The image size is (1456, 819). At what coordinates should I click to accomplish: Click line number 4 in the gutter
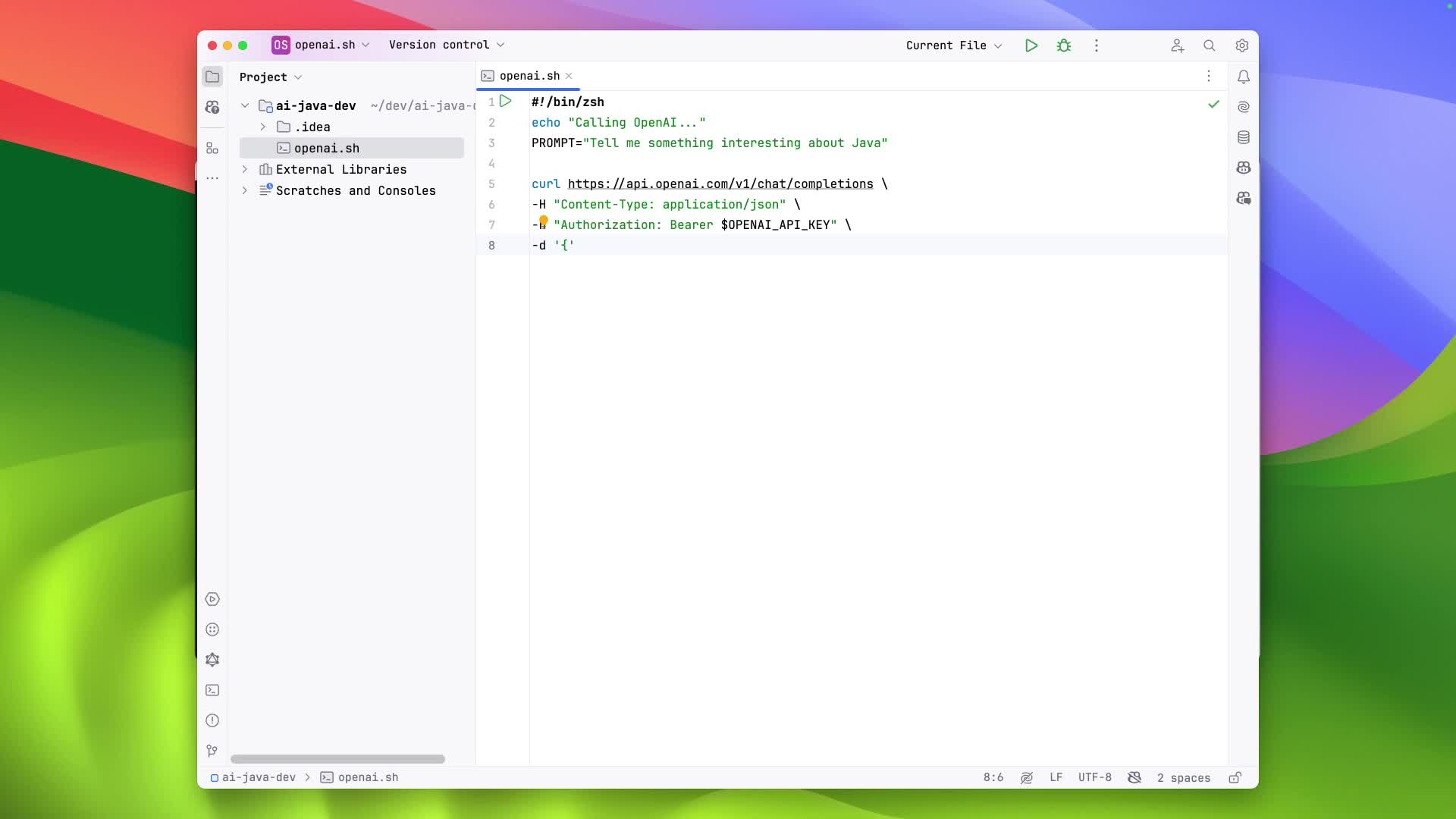(x=491, y=164)
